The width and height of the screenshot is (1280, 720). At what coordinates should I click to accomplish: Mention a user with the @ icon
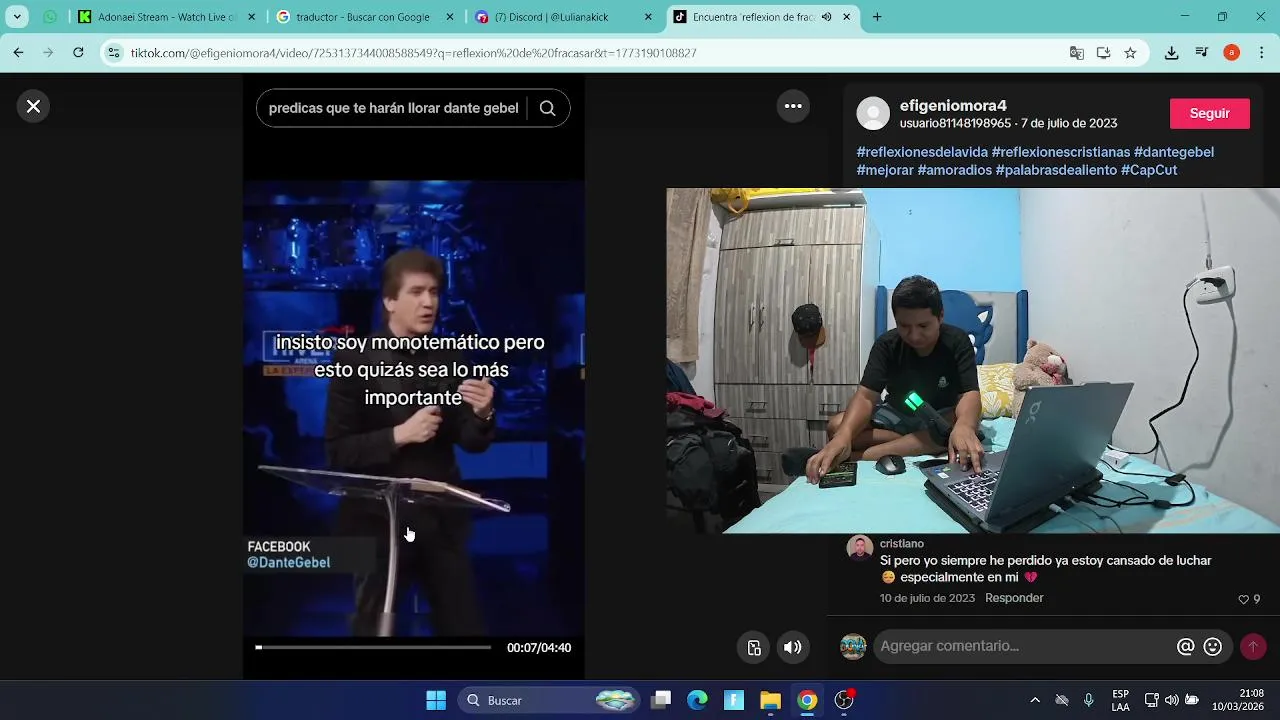pyautogui.click(x=1186, y=647)
